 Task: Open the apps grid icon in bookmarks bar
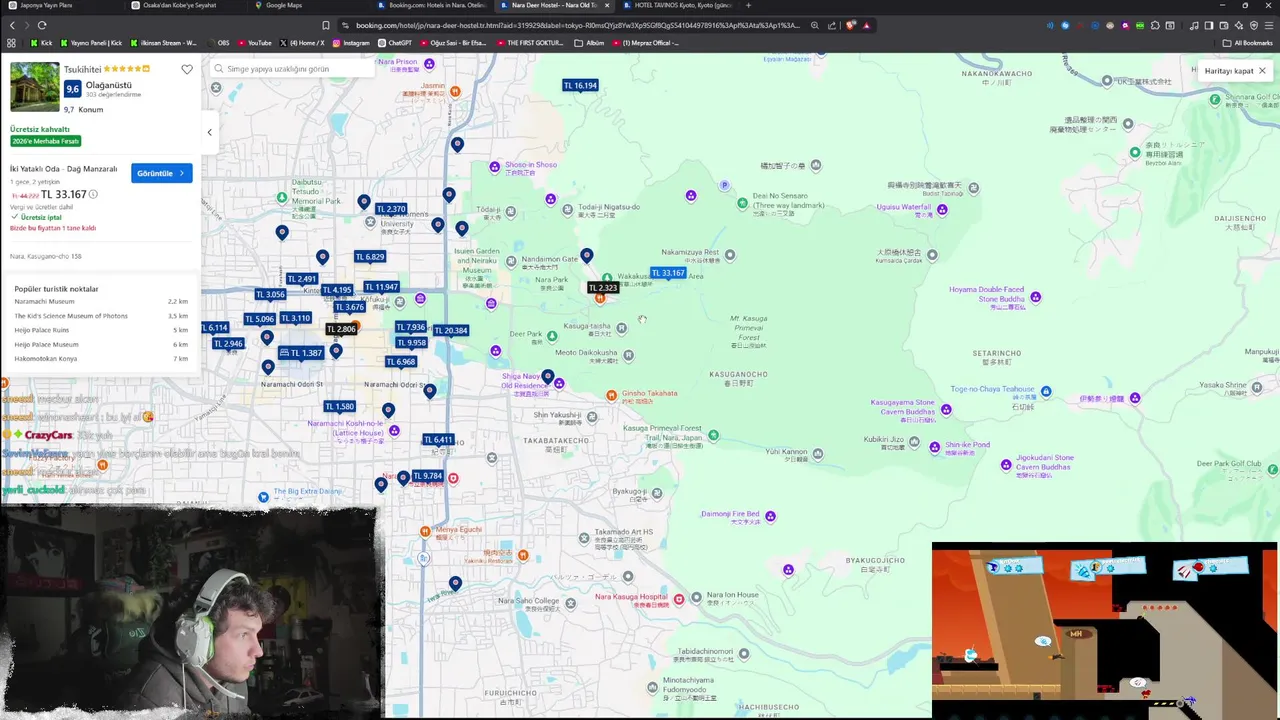click(11, 43)
